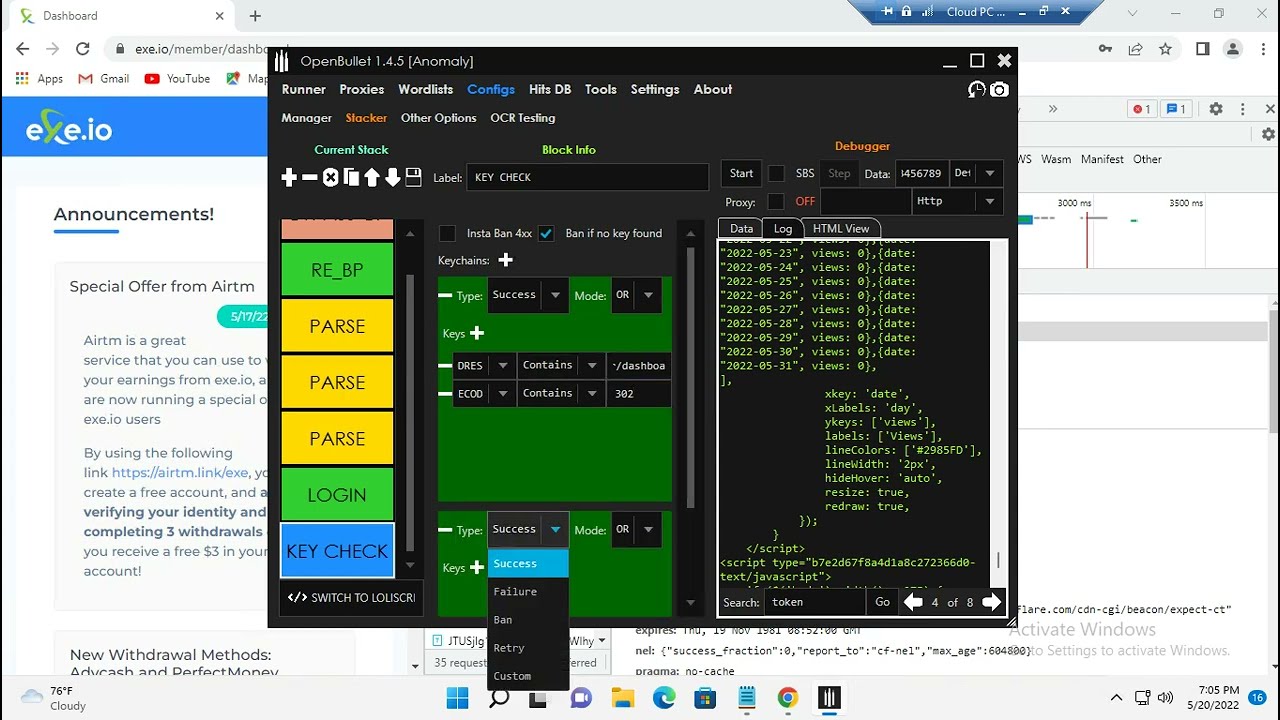
Task: Go to previous search result arrow
Action: [913, 602]
